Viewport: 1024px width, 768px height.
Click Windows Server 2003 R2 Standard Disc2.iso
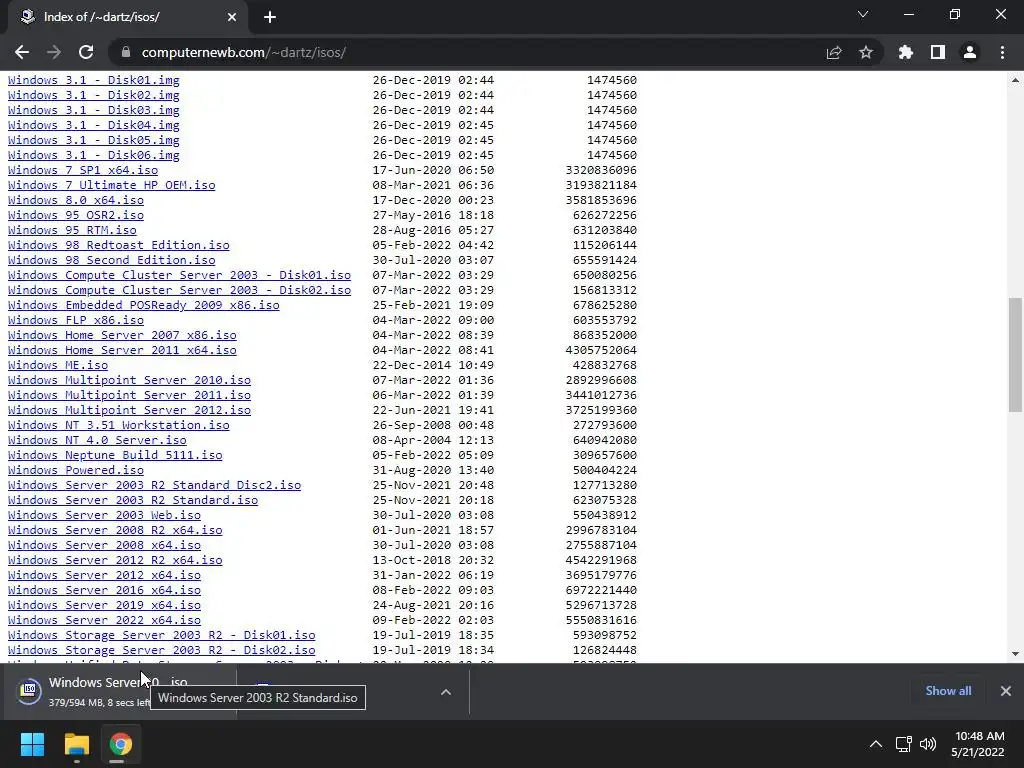click(155, 486)
